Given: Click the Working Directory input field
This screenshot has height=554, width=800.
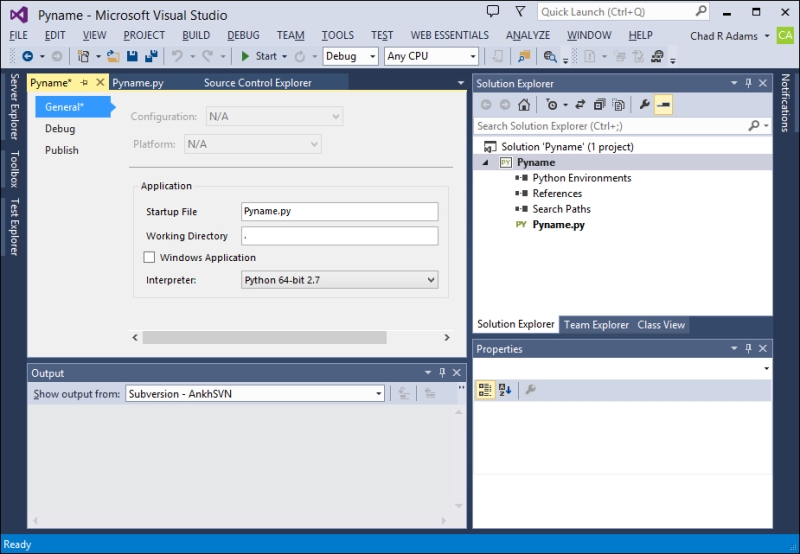Looking at the screenshot, I should tap(339, 236).
